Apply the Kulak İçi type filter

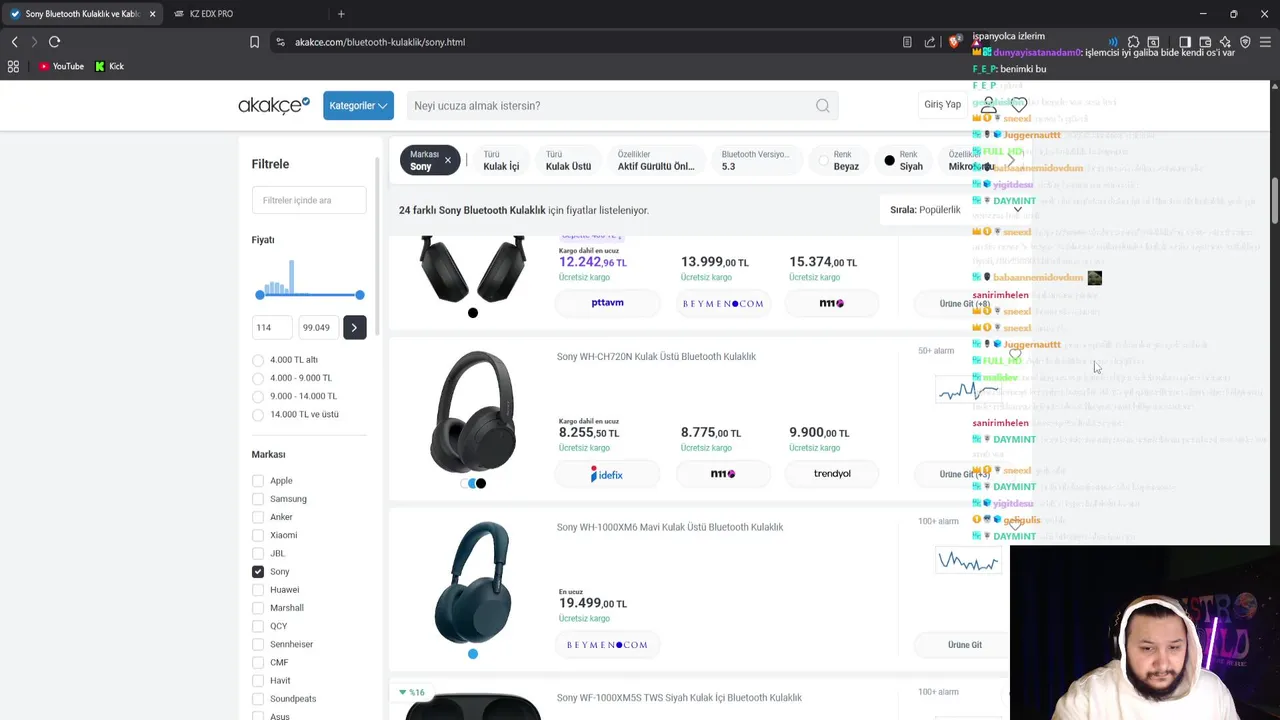[x=501, y=161]
